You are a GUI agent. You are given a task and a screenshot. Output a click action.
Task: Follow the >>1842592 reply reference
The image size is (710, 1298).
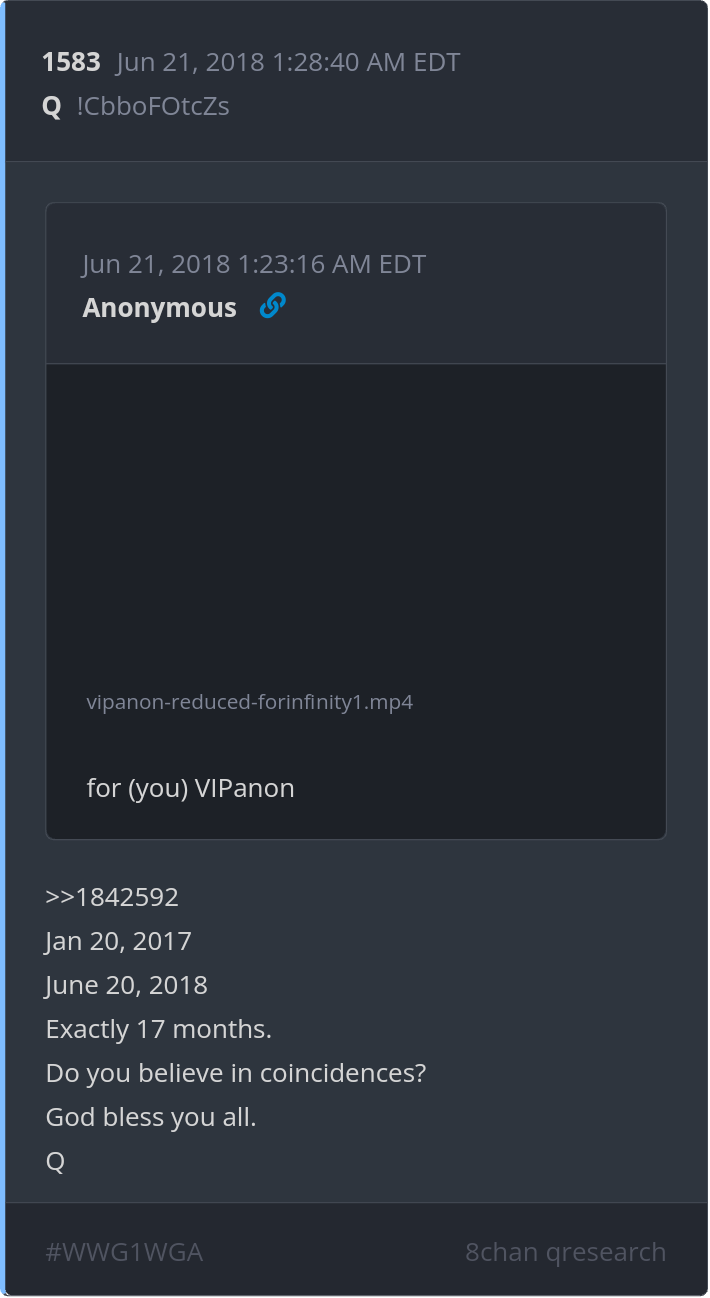coord(112,897)
